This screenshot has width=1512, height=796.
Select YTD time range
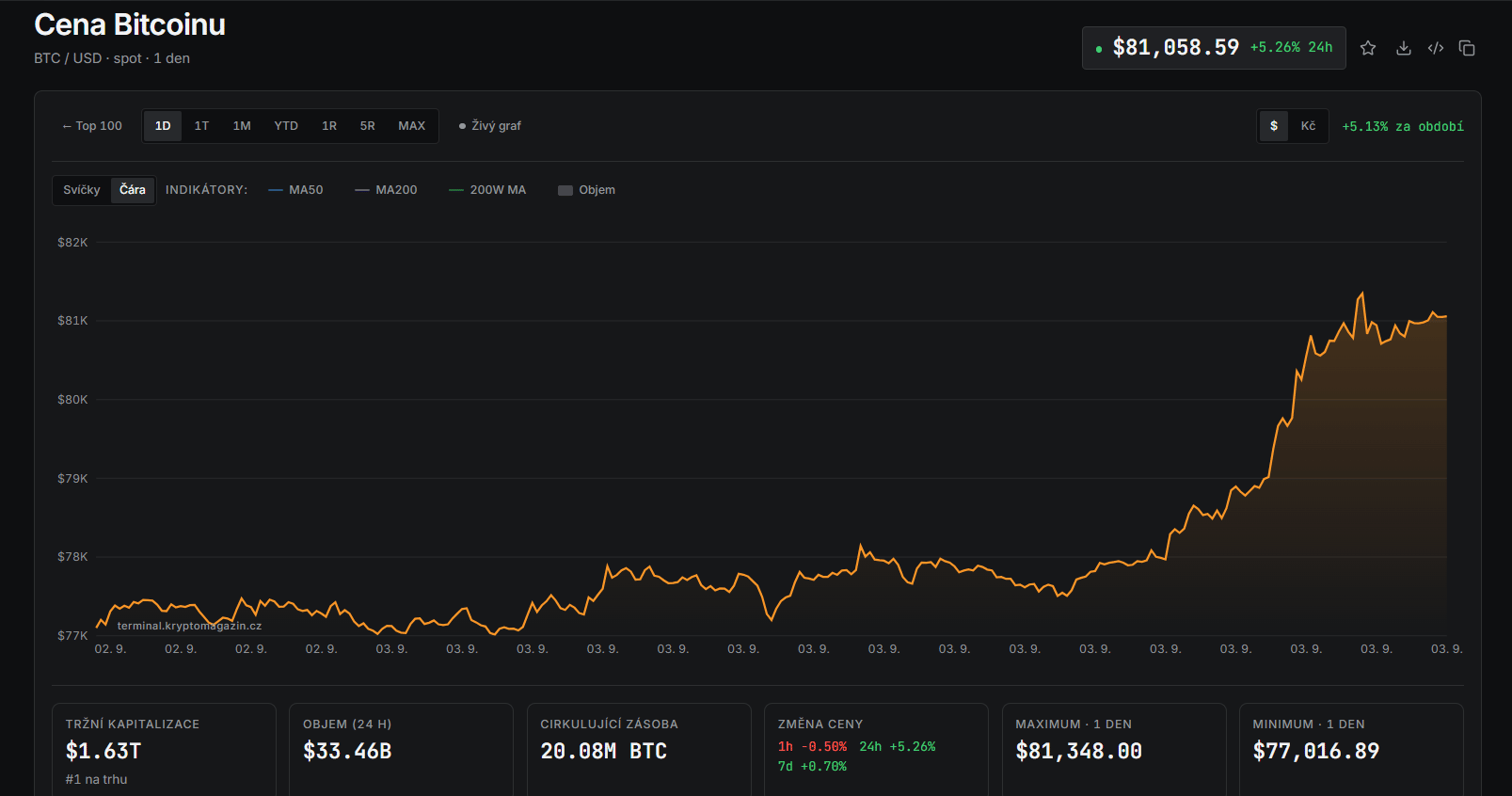(286, 126)
